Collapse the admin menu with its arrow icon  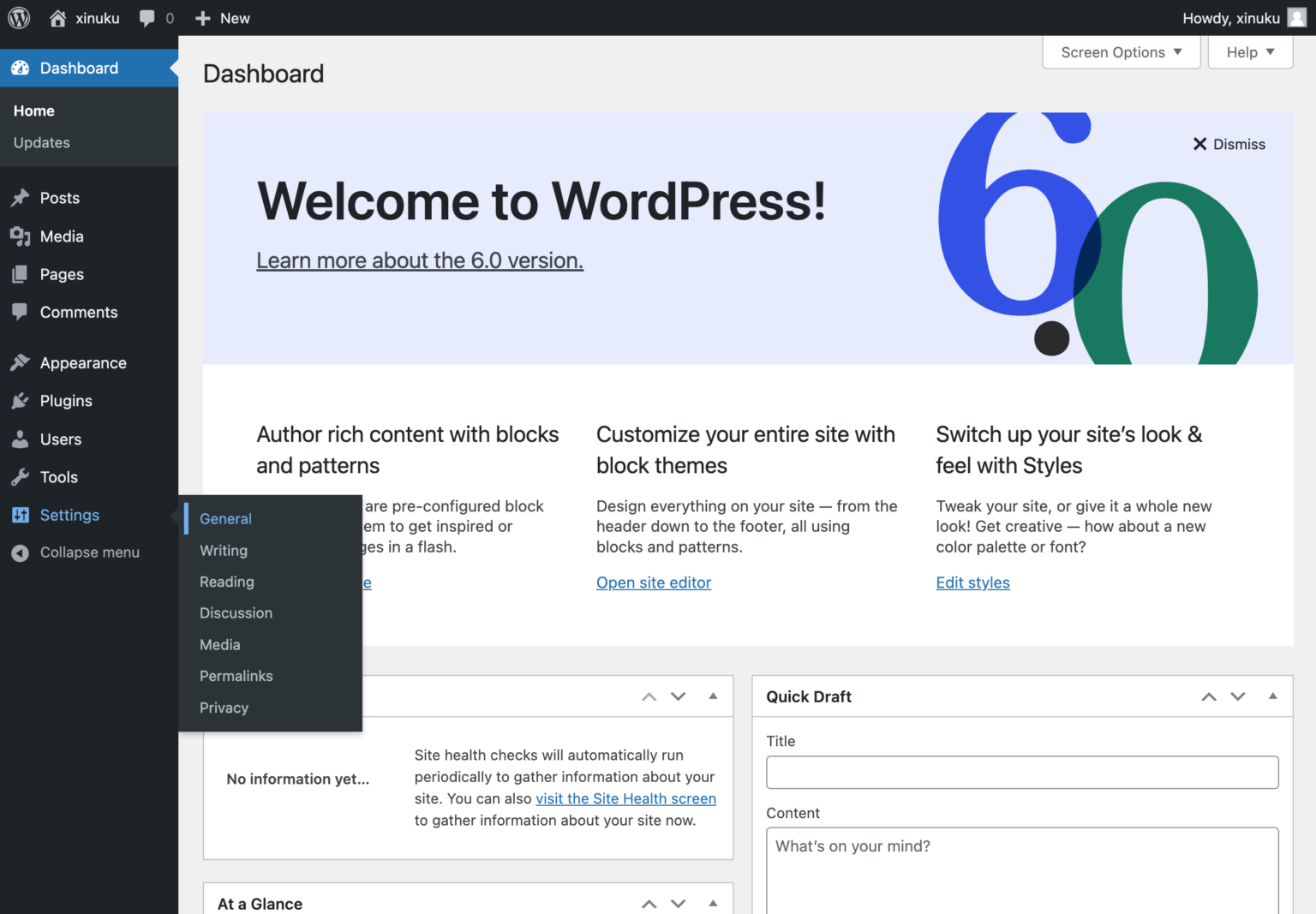(x=20, y=553)
